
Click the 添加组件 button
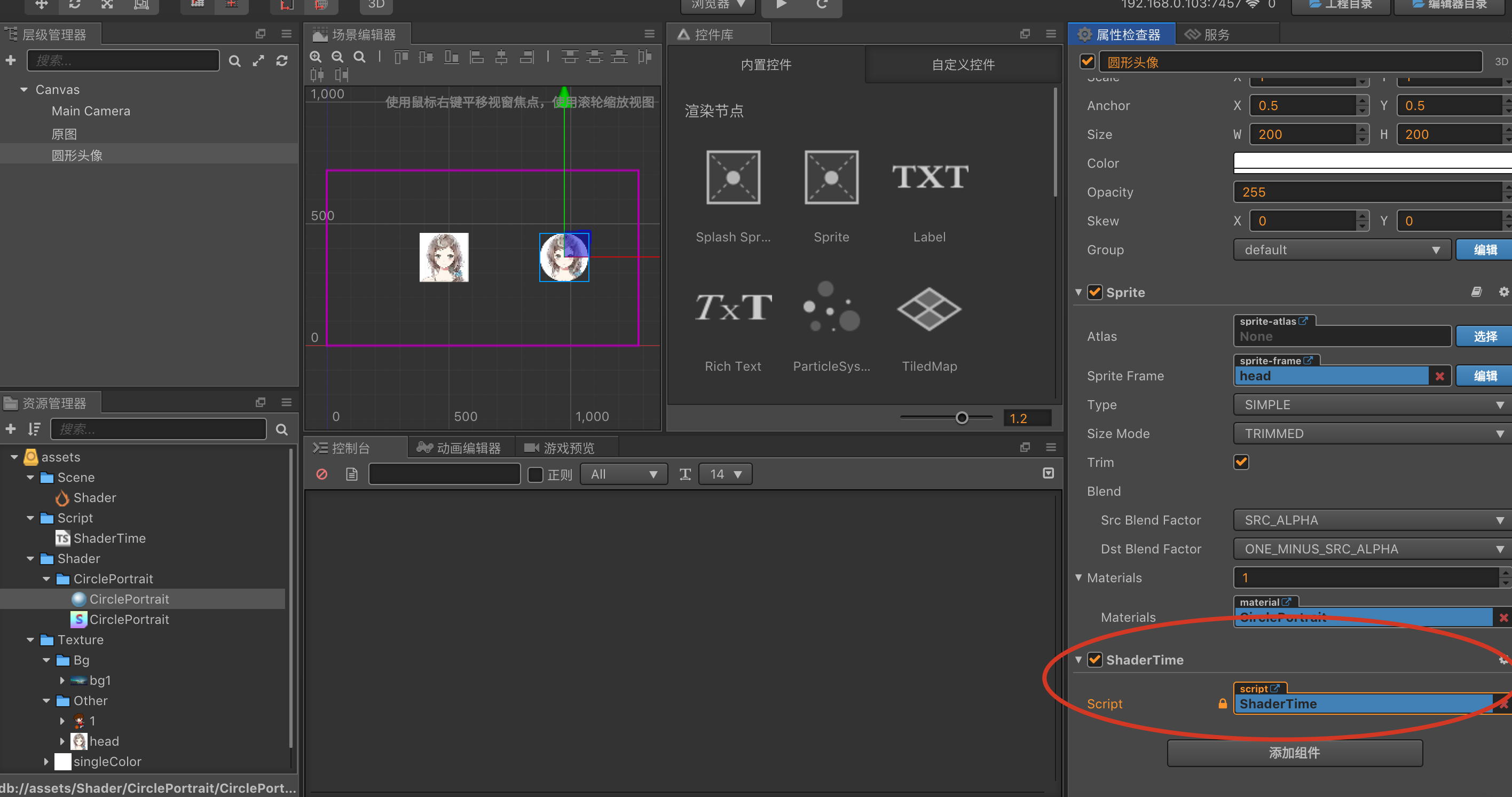(x=1294, y=753)
